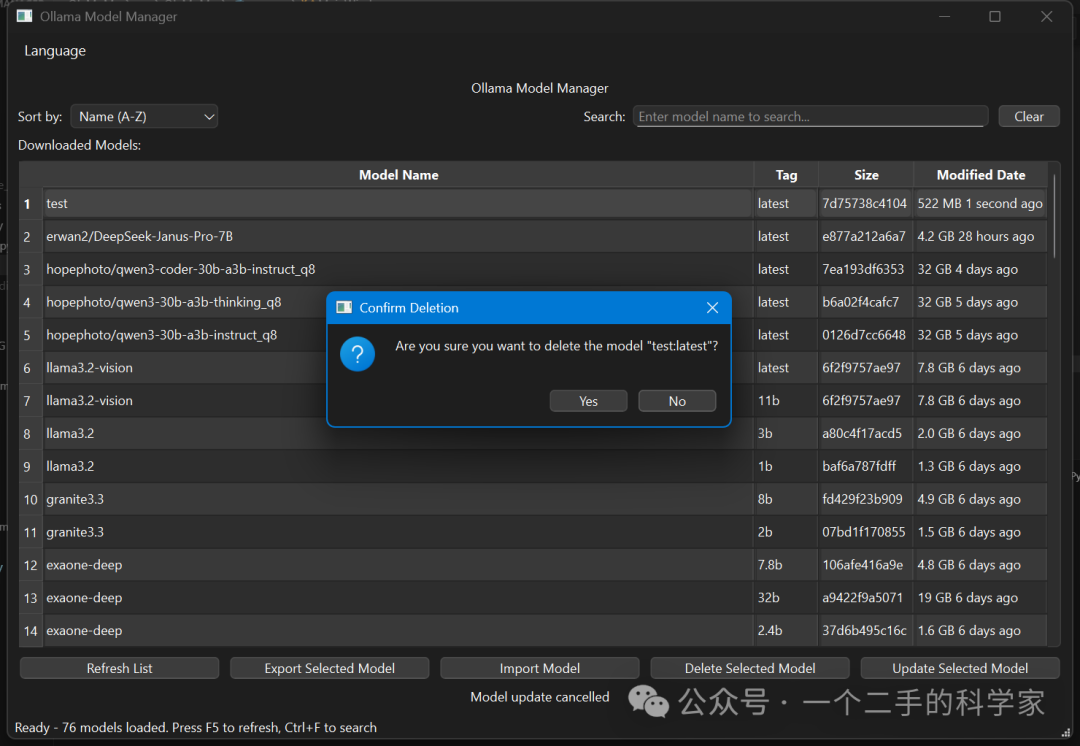Click the 32b tag cell
This screenshot has width=1080, height=746.
coord(786,598)
